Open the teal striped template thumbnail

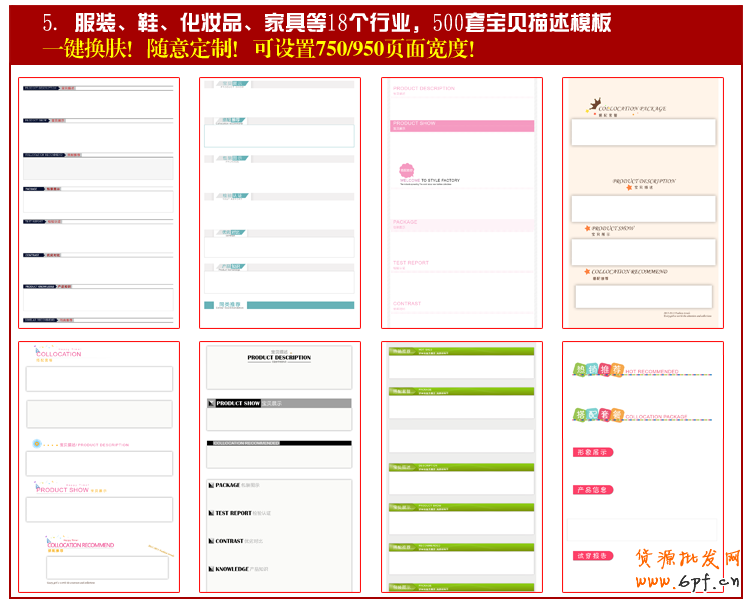279,203
